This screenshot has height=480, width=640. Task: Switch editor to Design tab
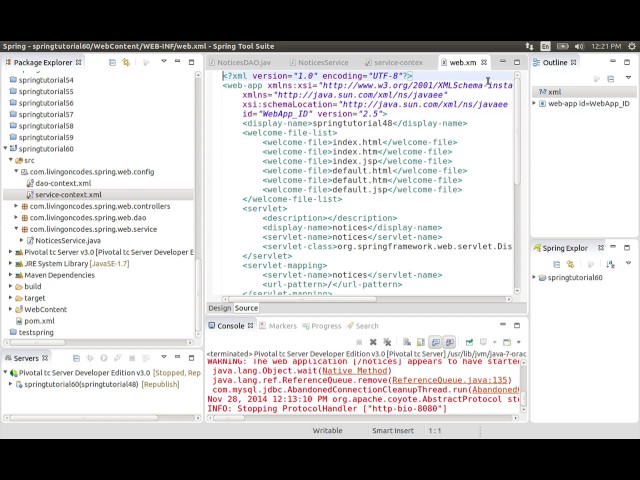point(220,308)
